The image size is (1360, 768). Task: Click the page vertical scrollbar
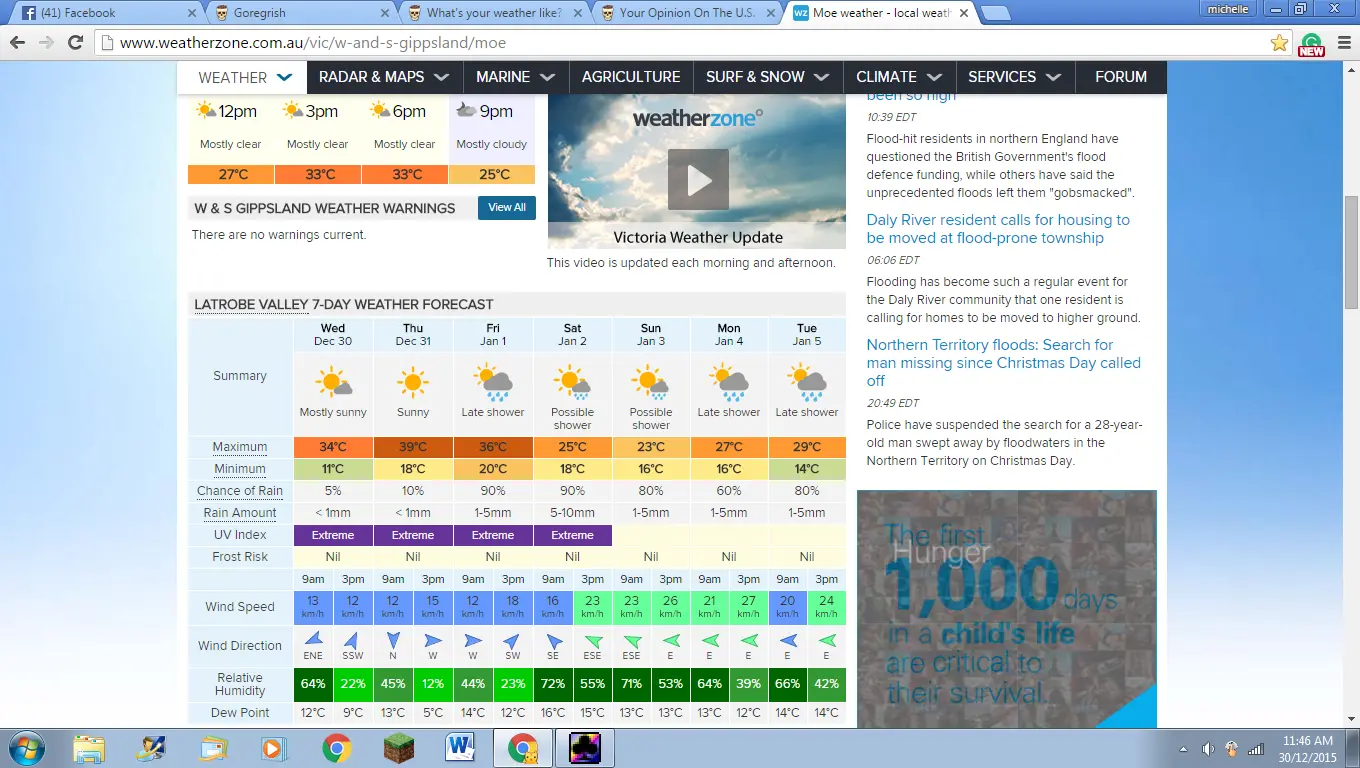point(1351,250)
